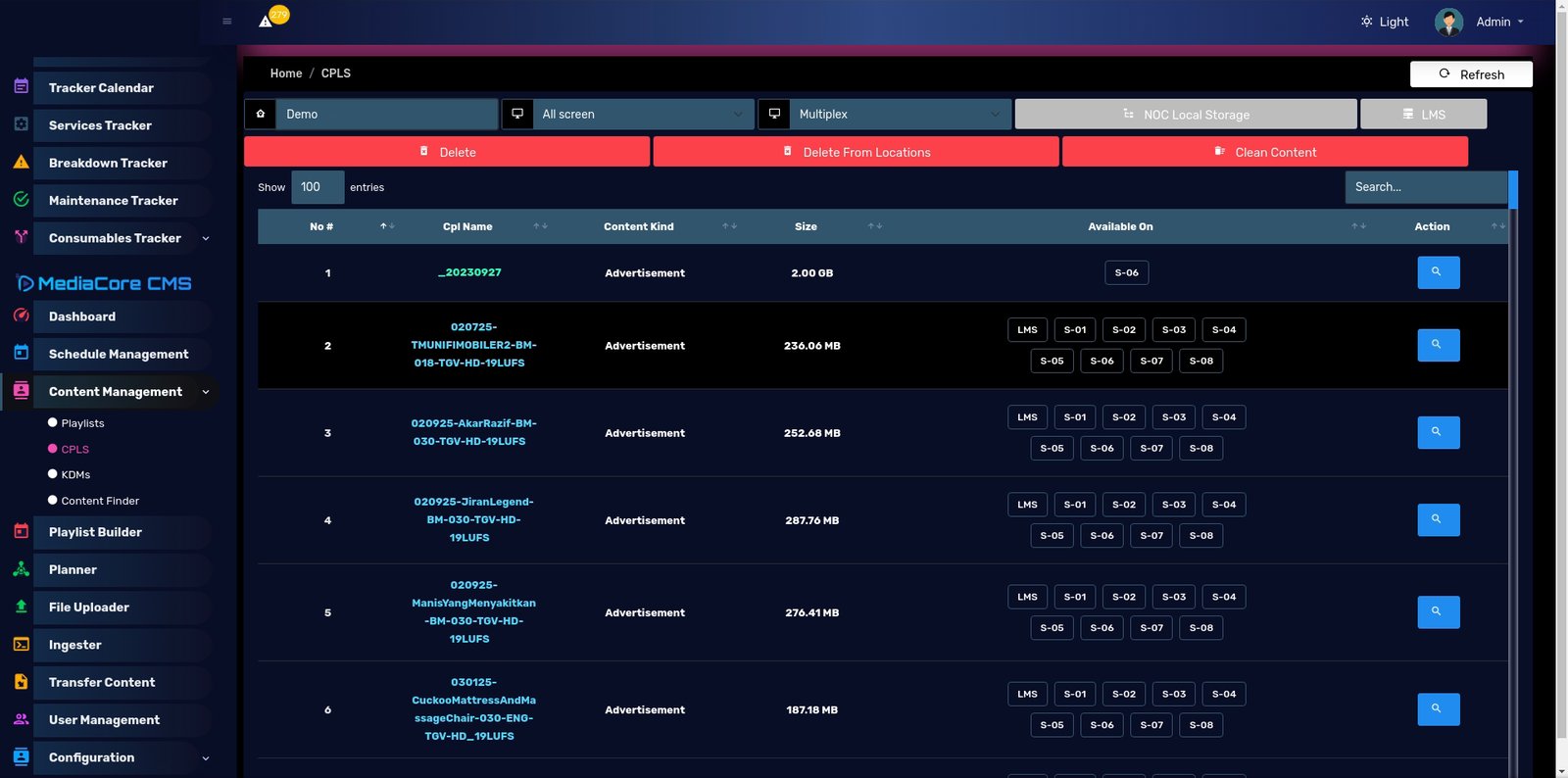Click the Planner tree icon in sidebar
Viewport: 1568px width, 778px height.
(21, 569)
